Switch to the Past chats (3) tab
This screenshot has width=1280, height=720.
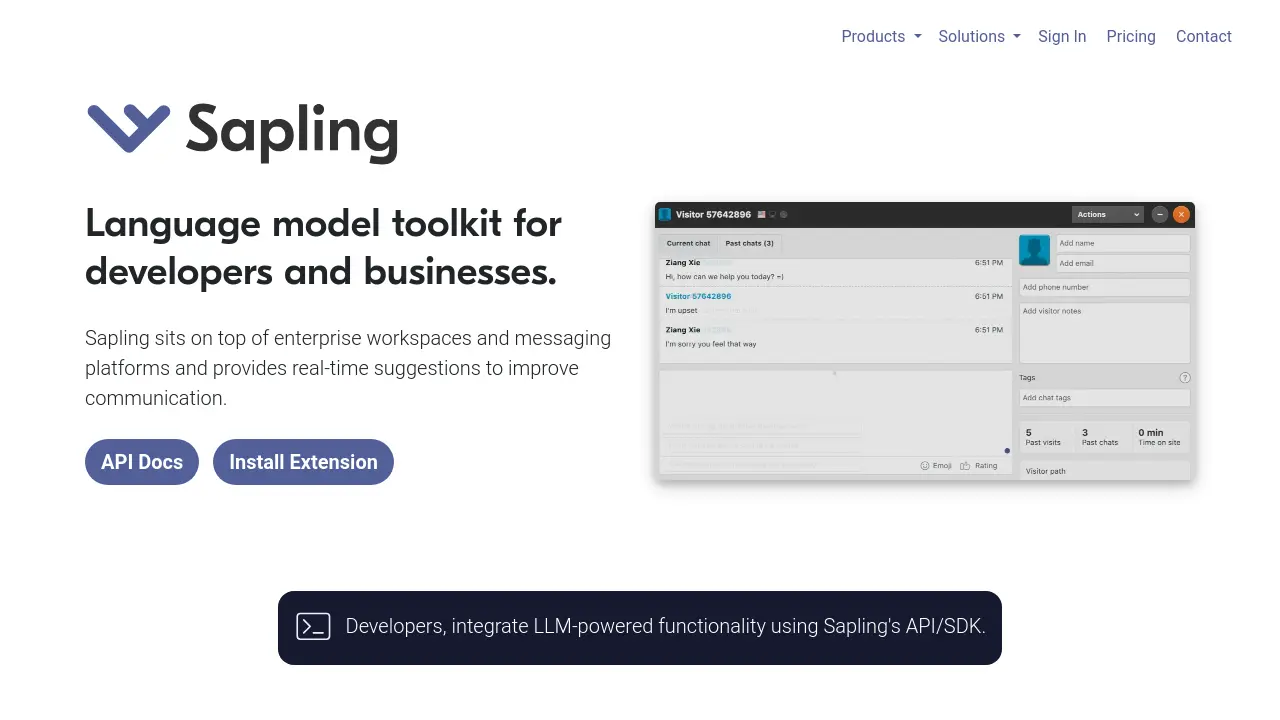(x=749, y=243)
